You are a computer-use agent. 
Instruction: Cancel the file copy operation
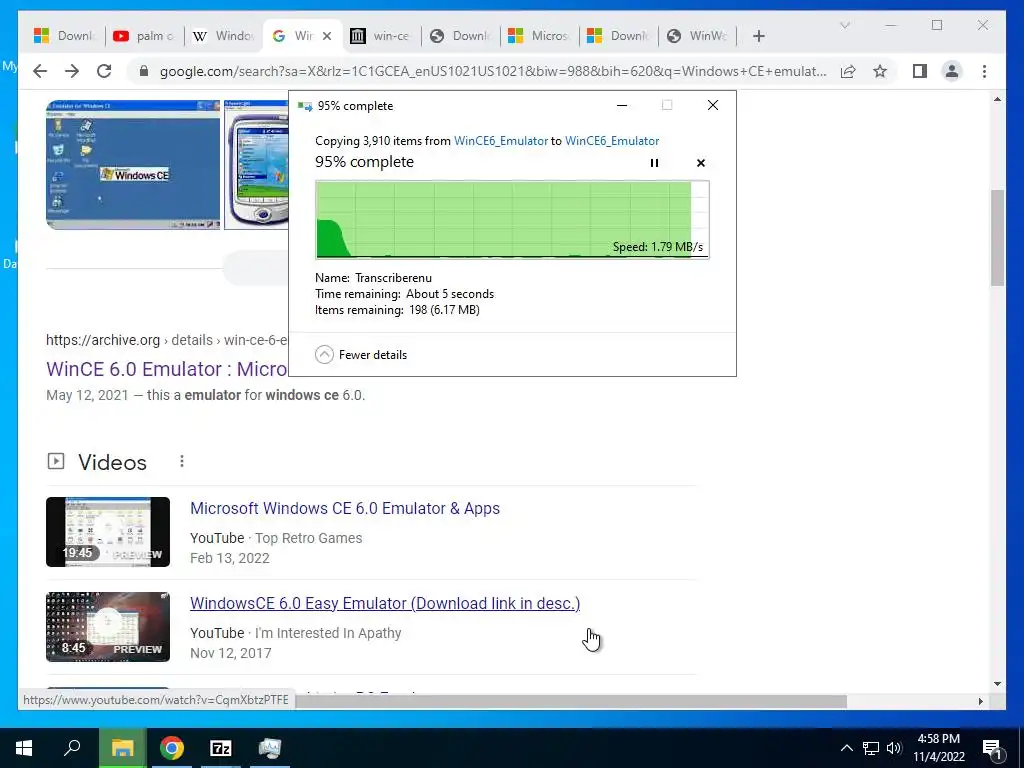pyautogui.click(x=701, y=163)
